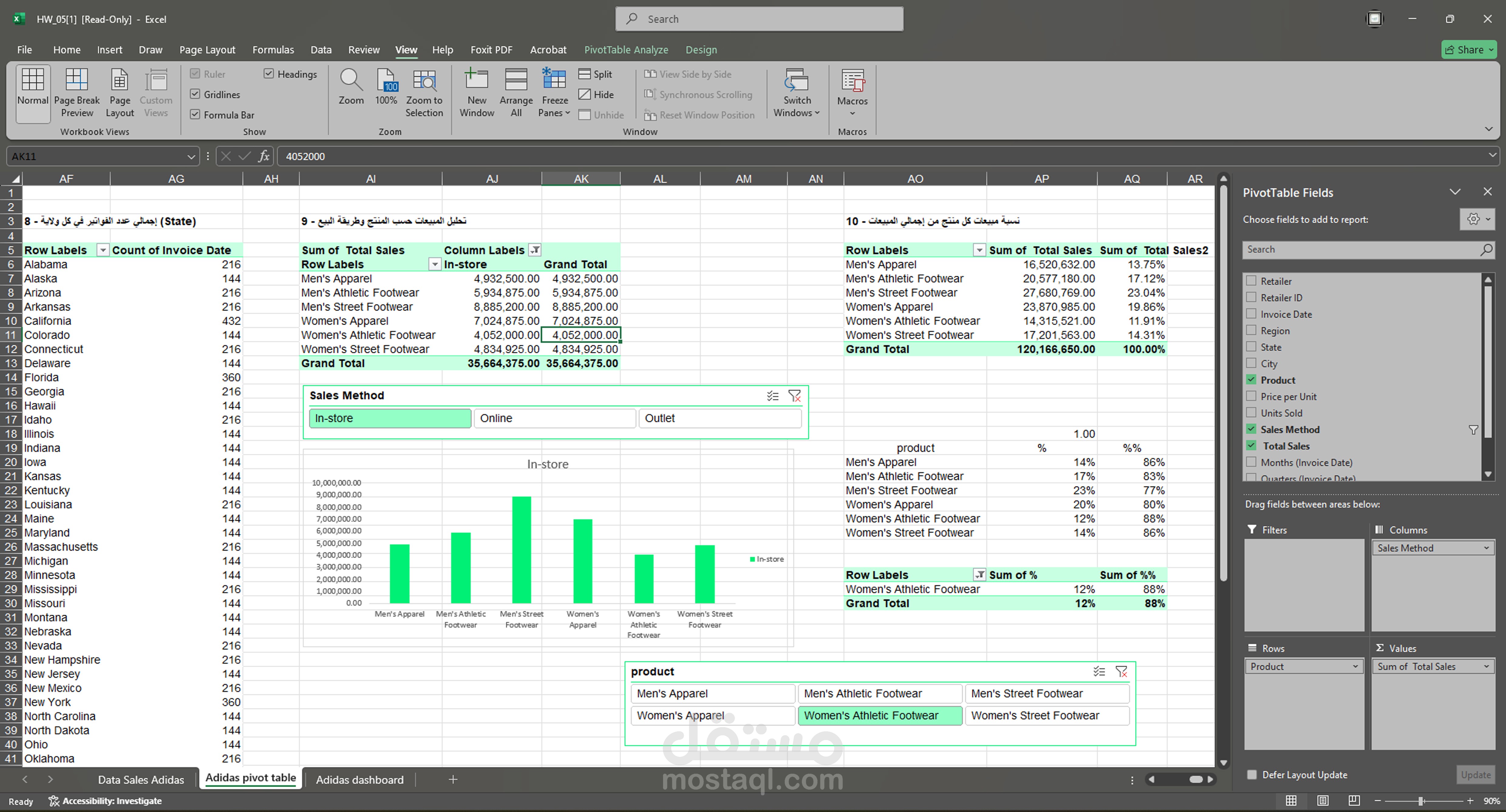Switch to Page Break Preview from the status bar
The width and height of the screenshot is (1506, 812).
1354,801
